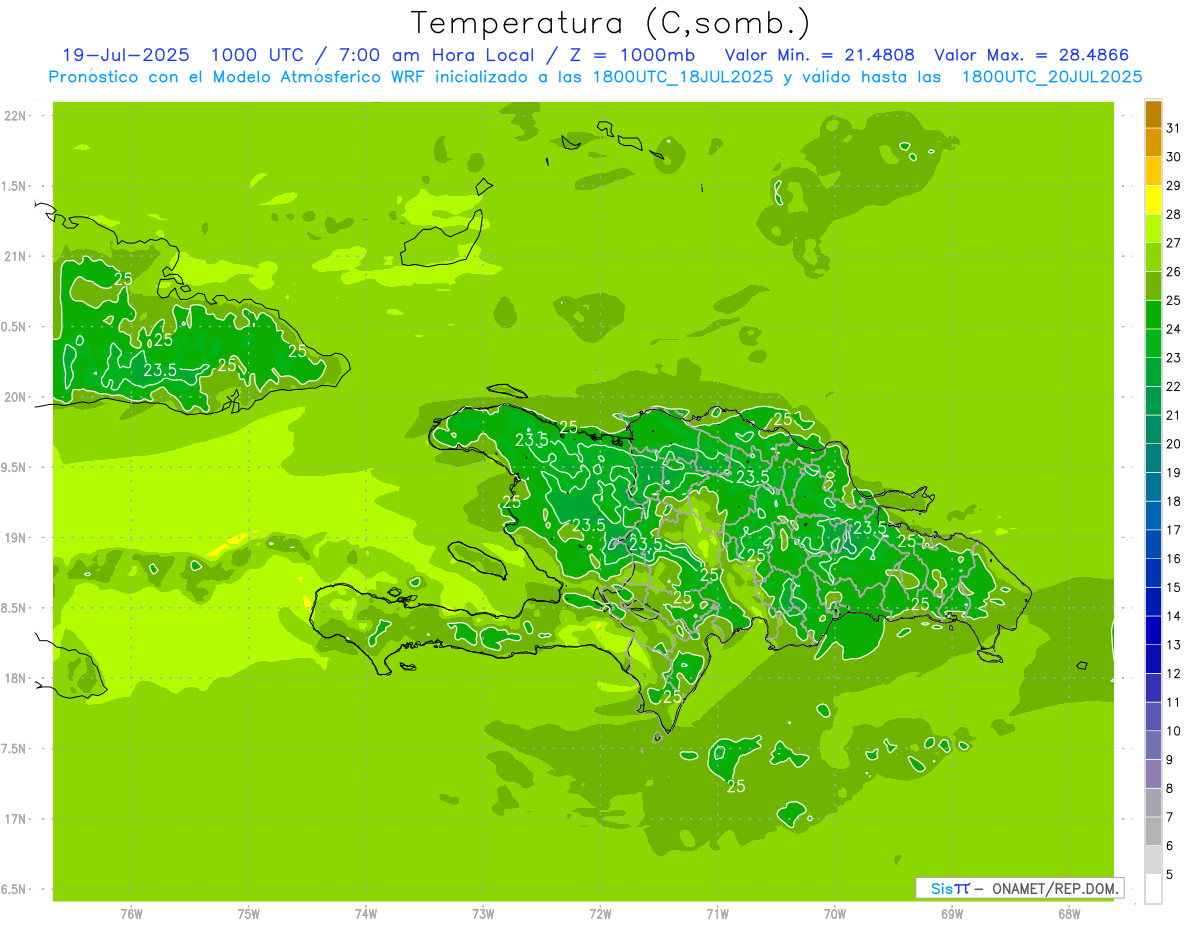The image size is (1200, 927).
Task: Select the valid-until time "1800UTC_20JUL2025"
Action: (1052, 77)
